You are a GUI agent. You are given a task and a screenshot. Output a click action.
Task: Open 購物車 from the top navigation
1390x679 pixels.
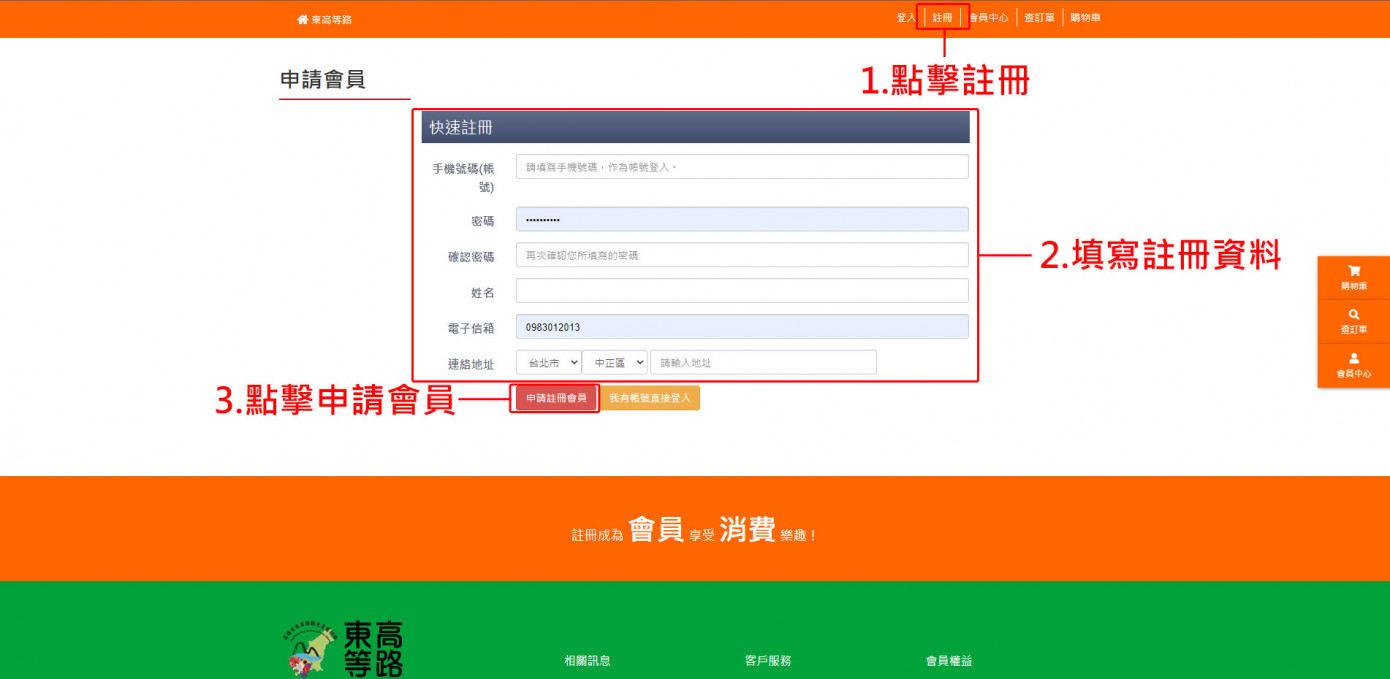1085,18
